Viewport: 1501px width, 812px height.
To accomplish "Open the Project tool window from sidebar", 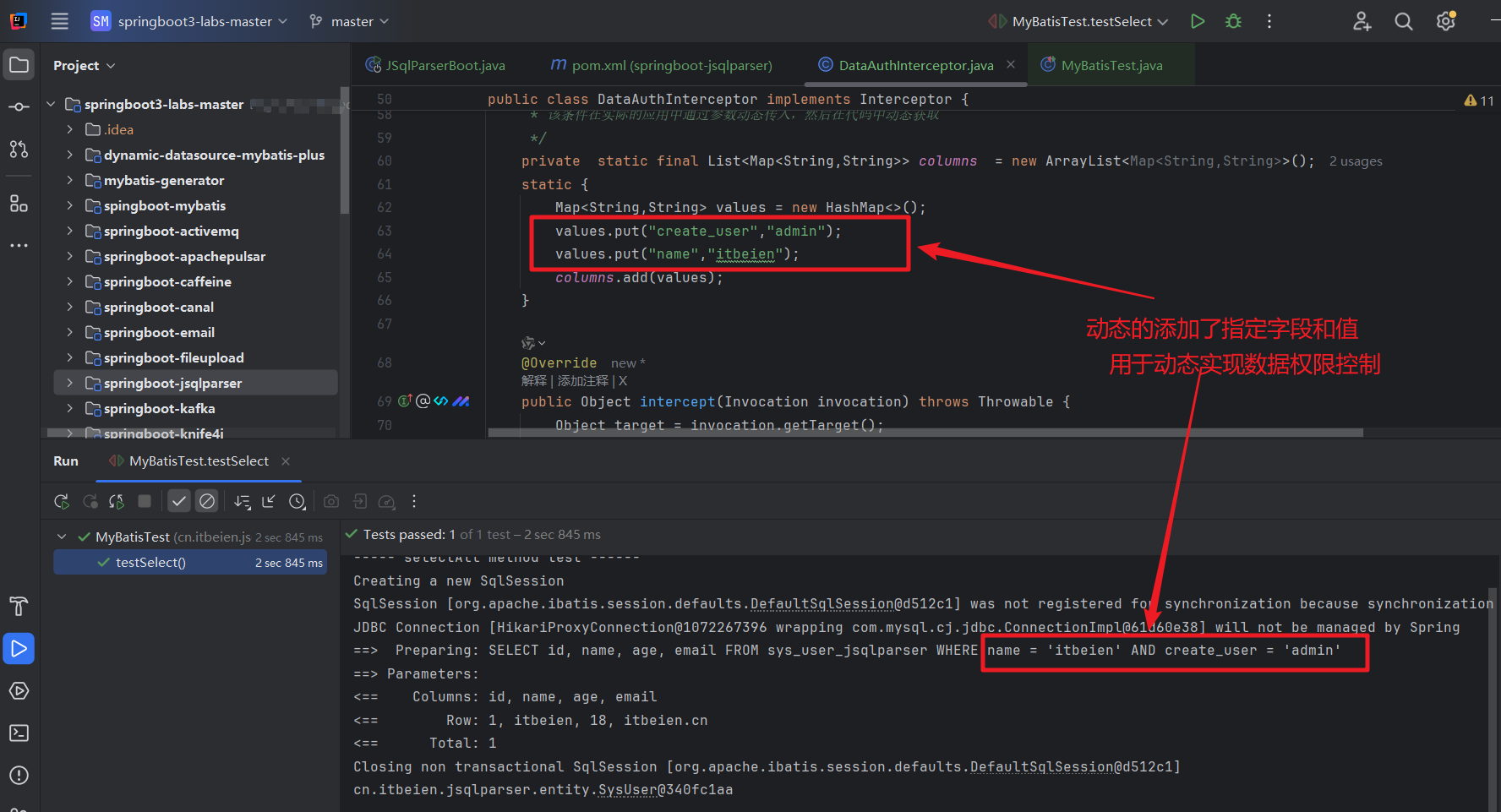I will click(19, 65).
